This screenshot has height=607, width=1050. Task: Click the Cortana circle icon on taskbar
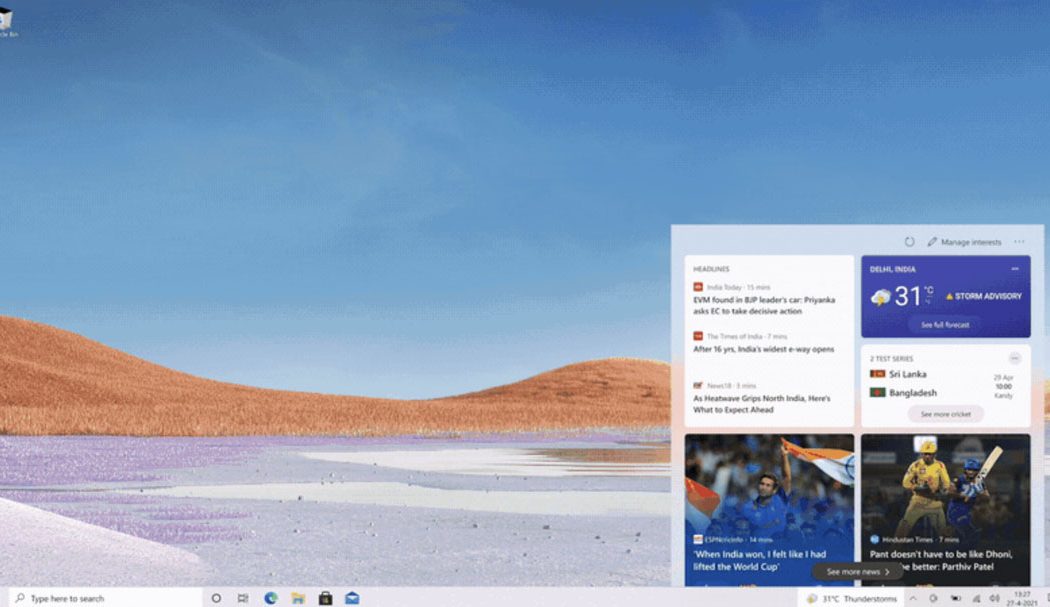[216, 598]
